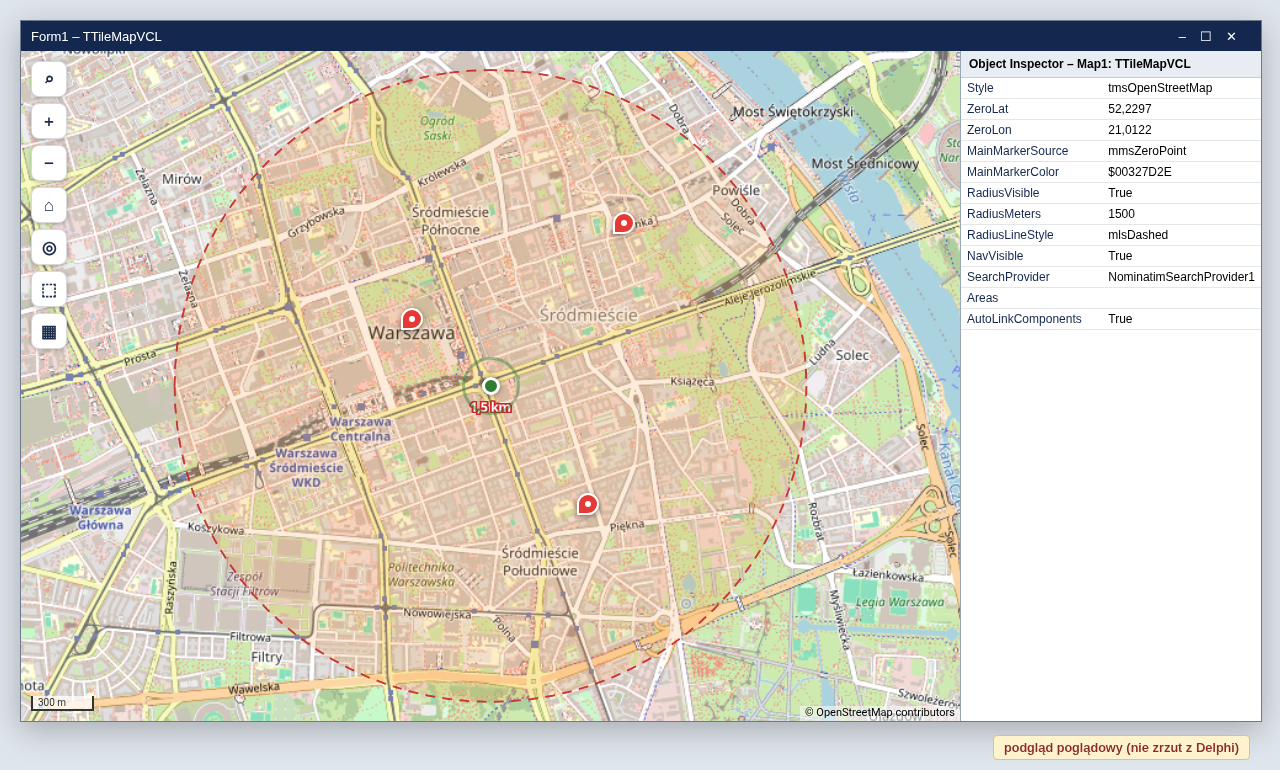
Task: Click the Object Inspector header
Action: coord(1111,64)
